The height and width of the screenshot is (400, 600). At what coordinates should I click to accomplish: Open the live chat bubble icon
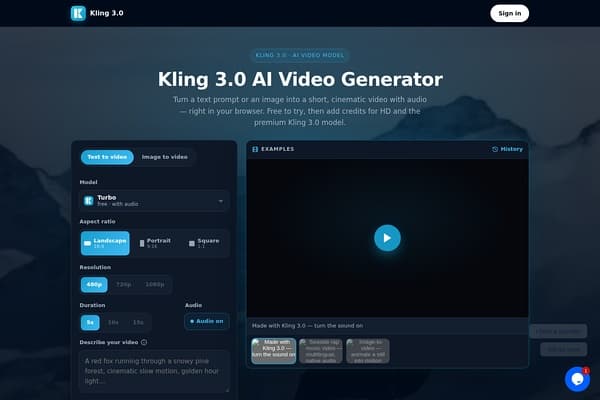(577, 379)
